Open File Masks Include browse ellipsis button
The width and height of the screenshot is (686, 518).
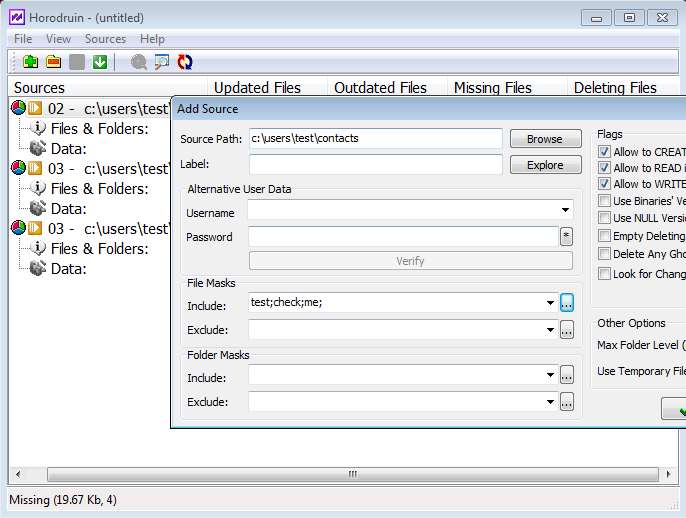coord(567,303)
